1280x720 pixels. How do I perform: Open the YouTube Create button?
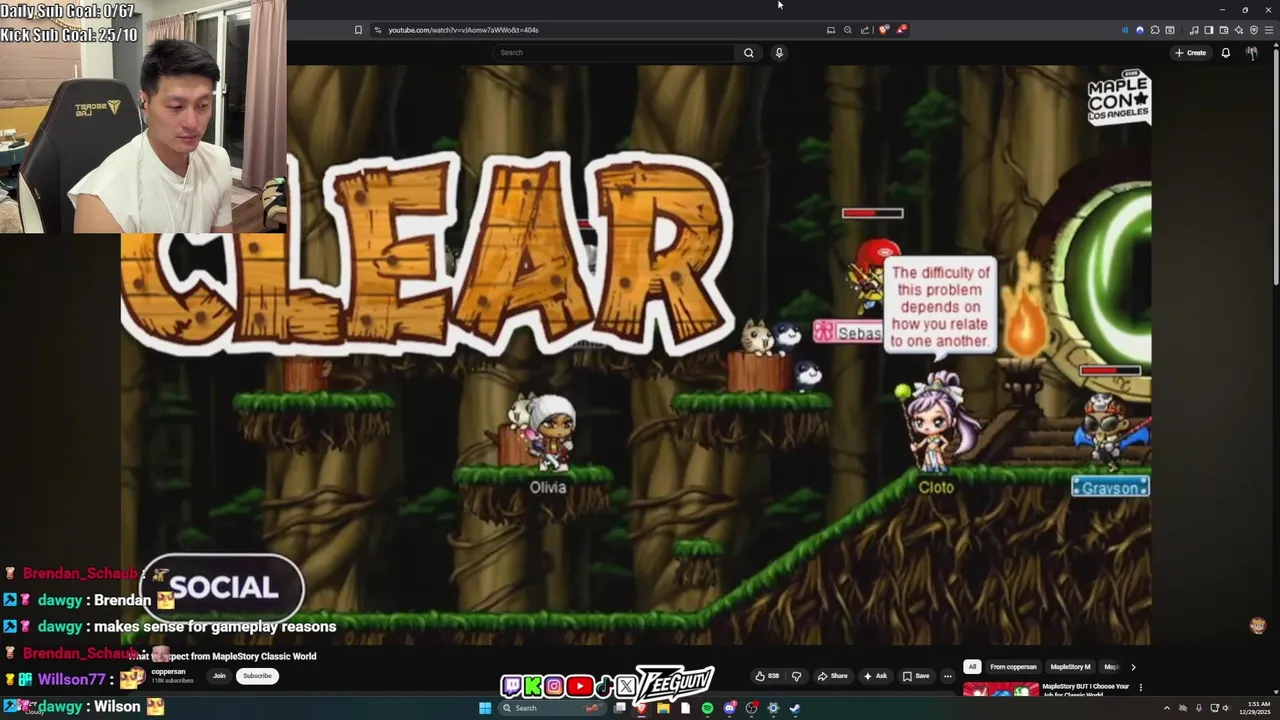coord(1191,53)
